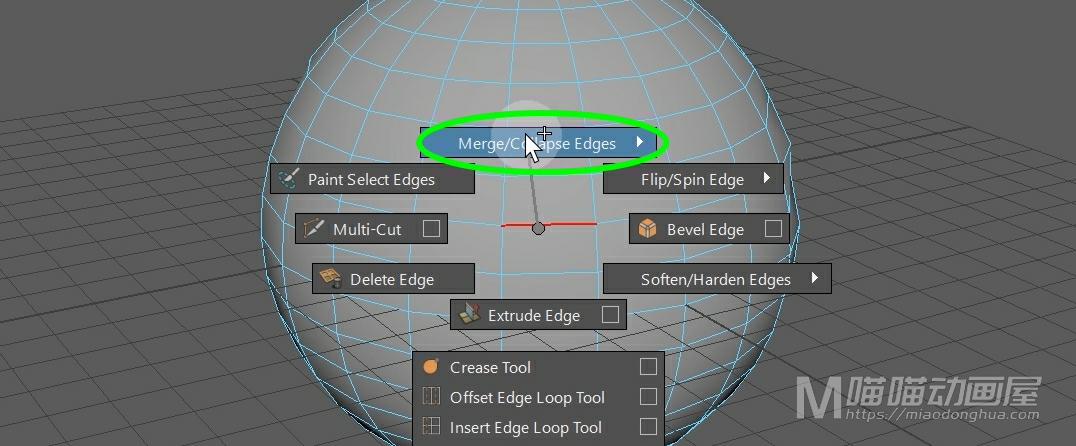Expand the Soften/Harden Edges arrow
Viewport: 1076px width, 446px height.
click(x=815, y=278)
